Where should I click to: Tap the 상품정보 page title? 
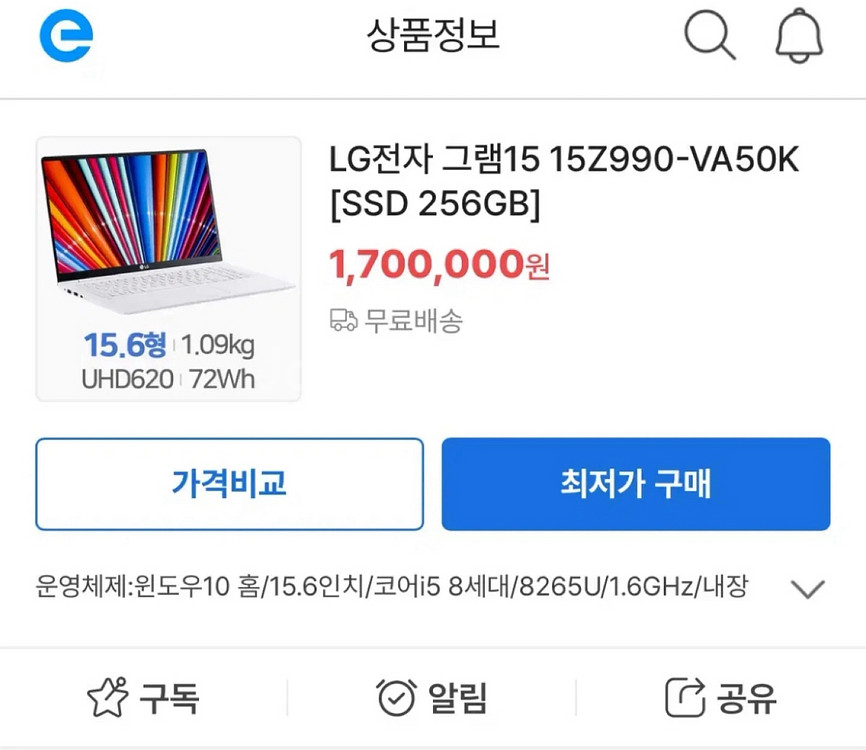tap(433, 35)
